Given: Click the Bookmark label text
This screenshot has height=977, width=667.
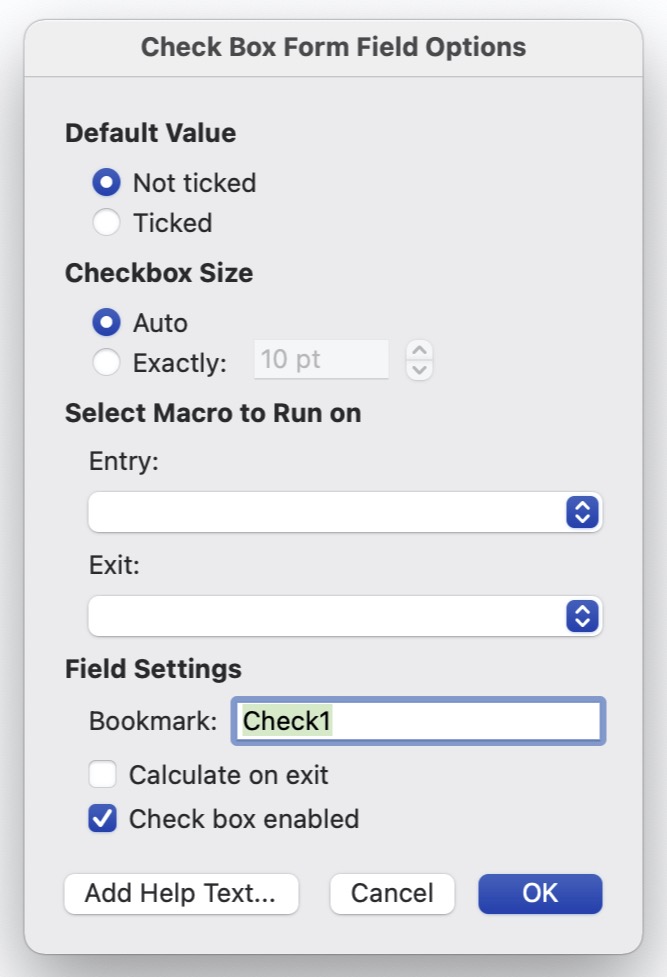Looking at the screenshot, I should pyautogui.click(x=152, y=721).
